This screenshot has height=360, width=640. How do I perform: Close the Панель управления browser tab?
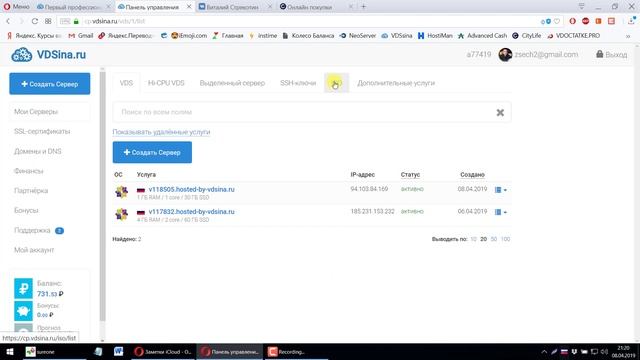click(189, 7)
